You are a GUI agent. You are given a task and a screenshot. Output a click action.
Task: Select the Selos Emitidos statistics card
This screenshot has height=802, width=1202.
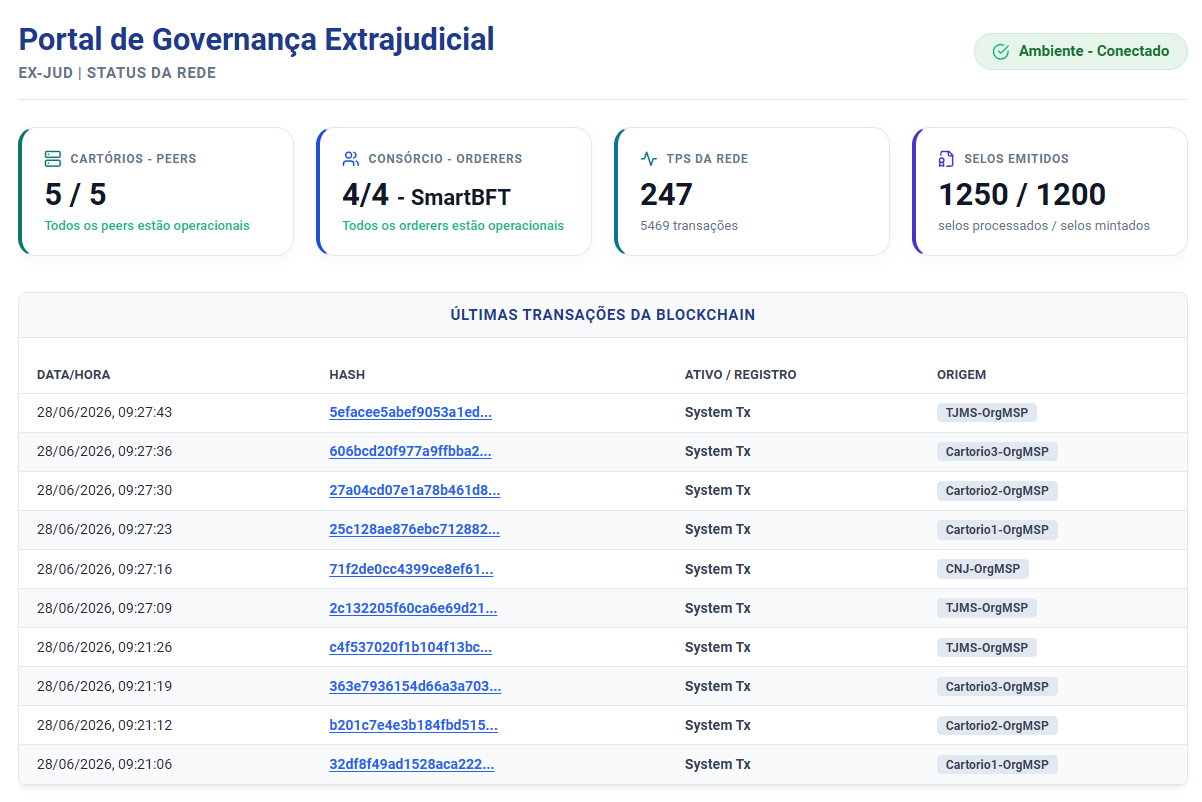tap(1049, 191)
